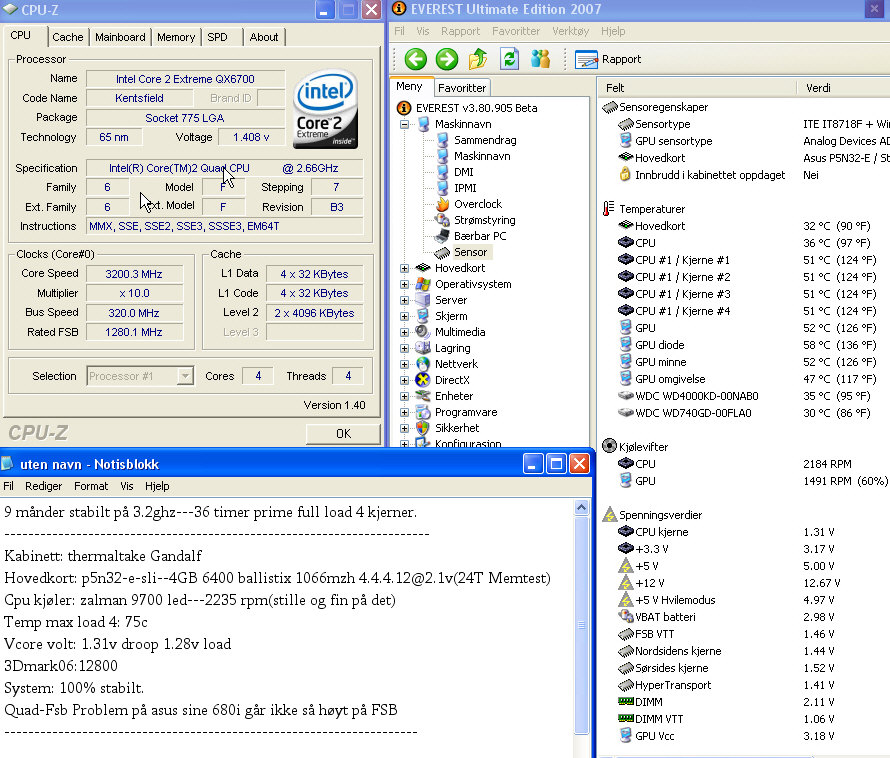Click the Notisblokk vertical scrollbar thumb
Viewport: 890px width, 758px height.
[x=581, y=625]
